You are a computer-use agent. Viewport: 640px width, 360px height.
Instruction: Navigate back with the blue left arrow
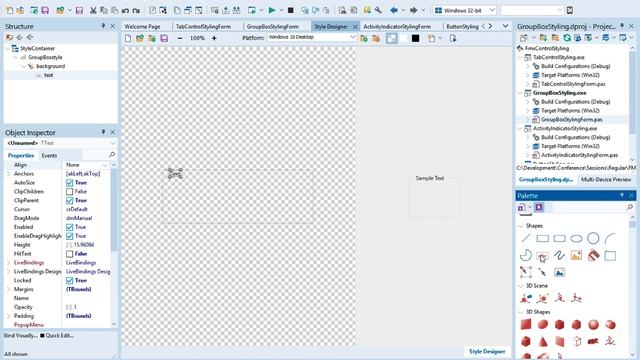tap(393, 10)
